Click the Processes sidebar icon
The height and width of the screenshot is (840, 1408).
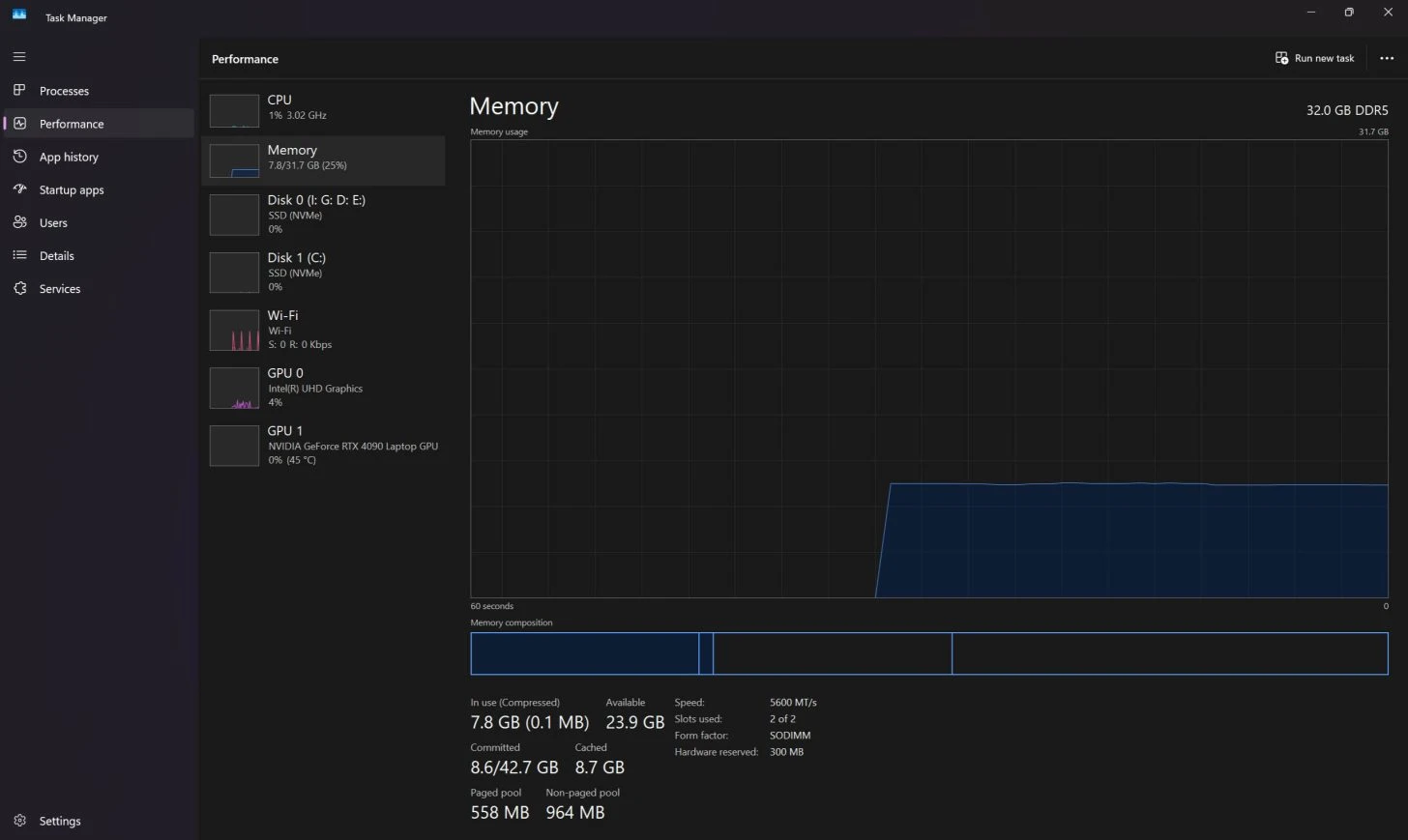[x=19, y=90]
